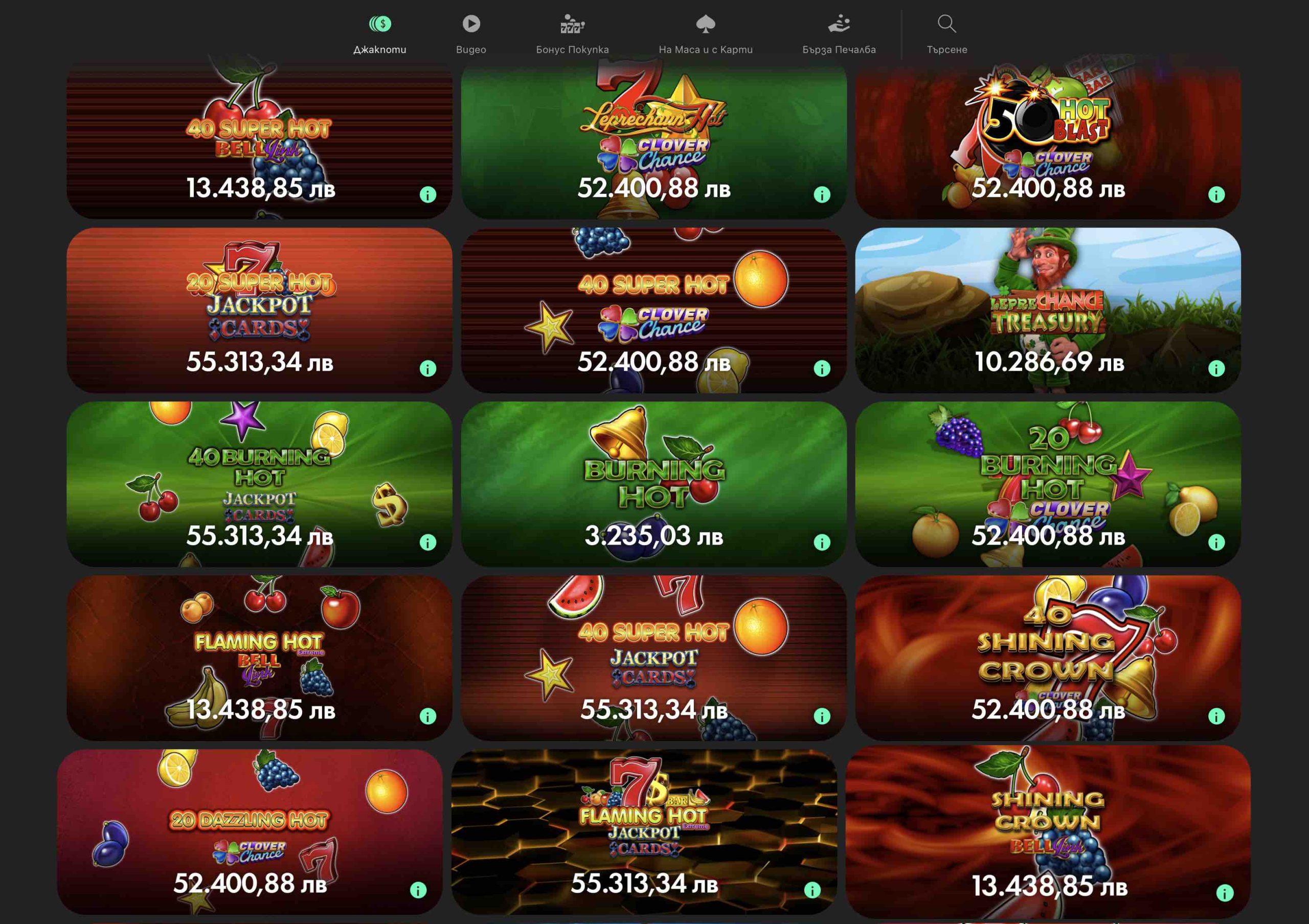Show info for 40 Shining Crown tile
The width and height of the screenshot is (1309, 924).
pyautogui.click(x=1216, y=716)
